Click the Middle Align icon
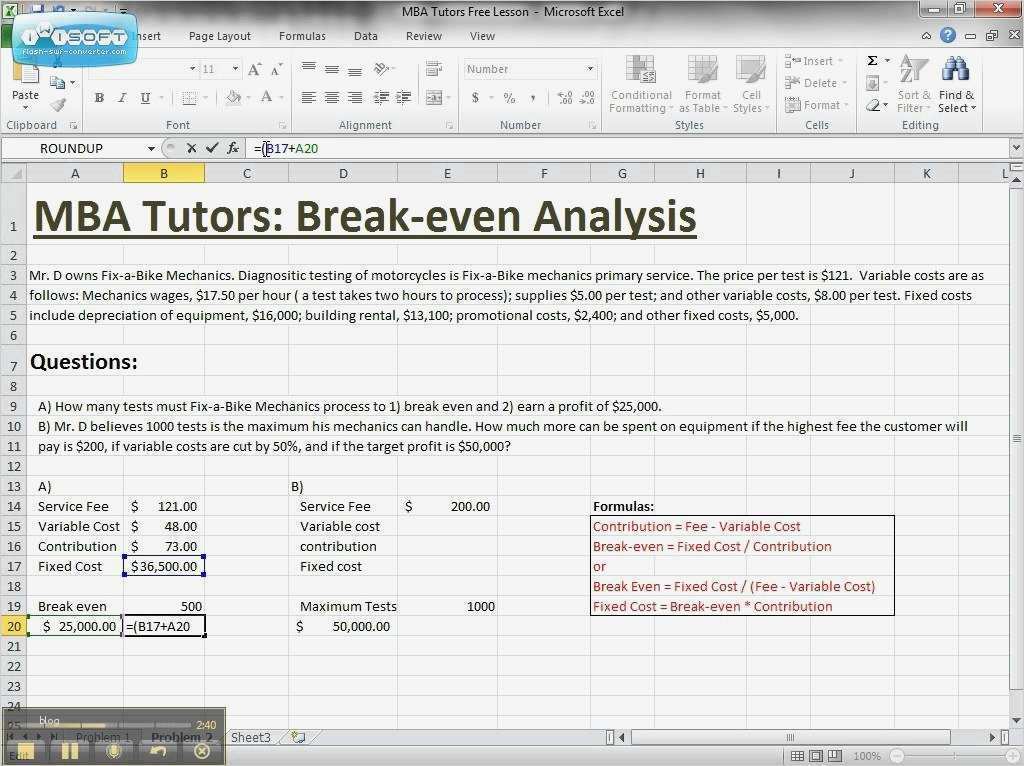 [332, 69]
